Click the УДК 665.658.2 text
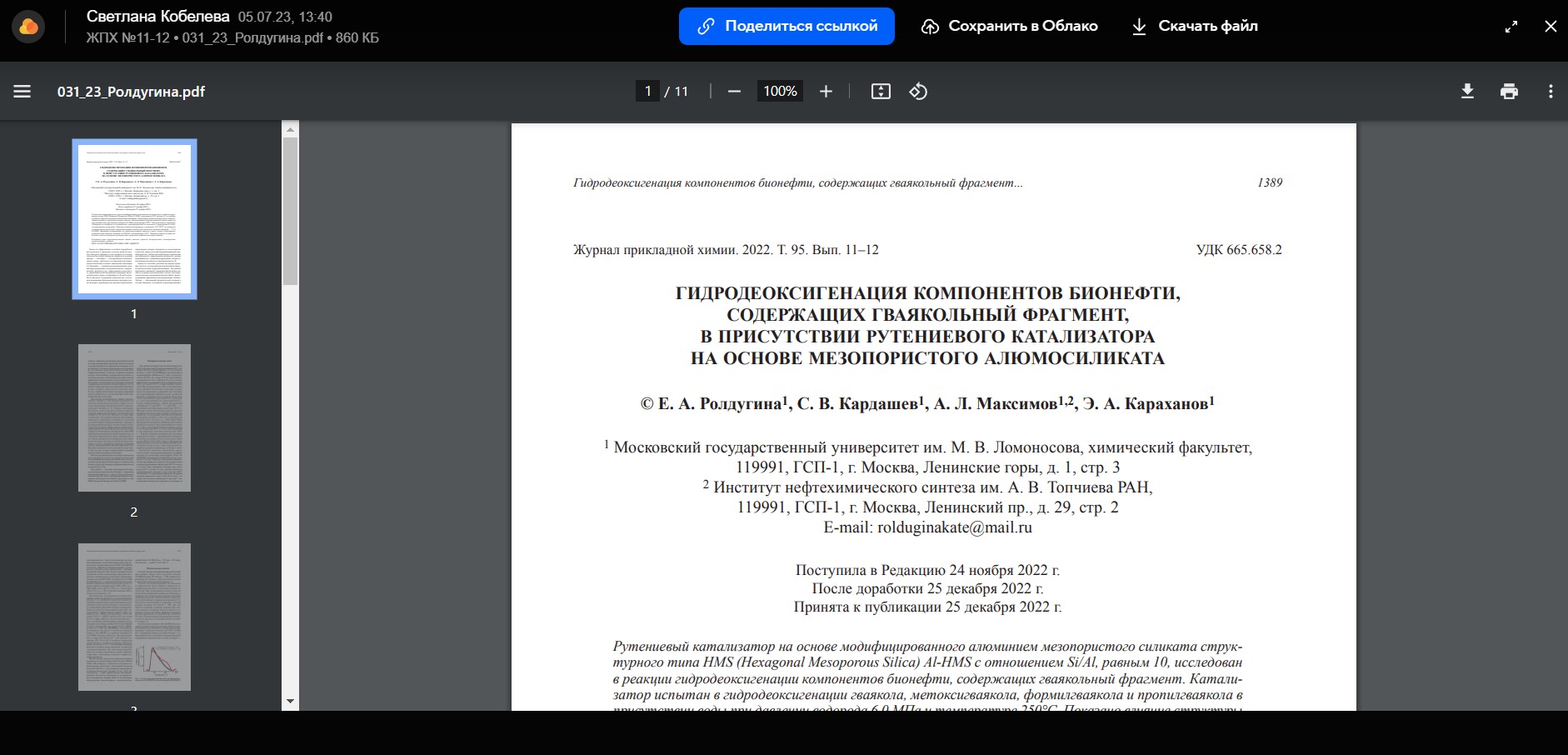 (x=1239, y=250)
